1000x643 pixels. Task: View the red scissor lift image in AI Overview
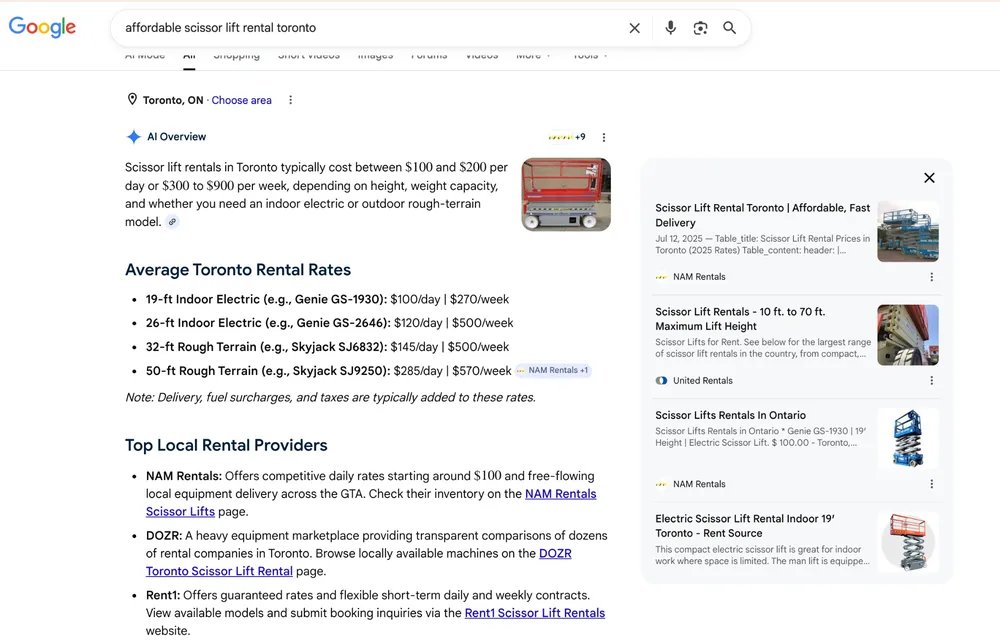566,195
